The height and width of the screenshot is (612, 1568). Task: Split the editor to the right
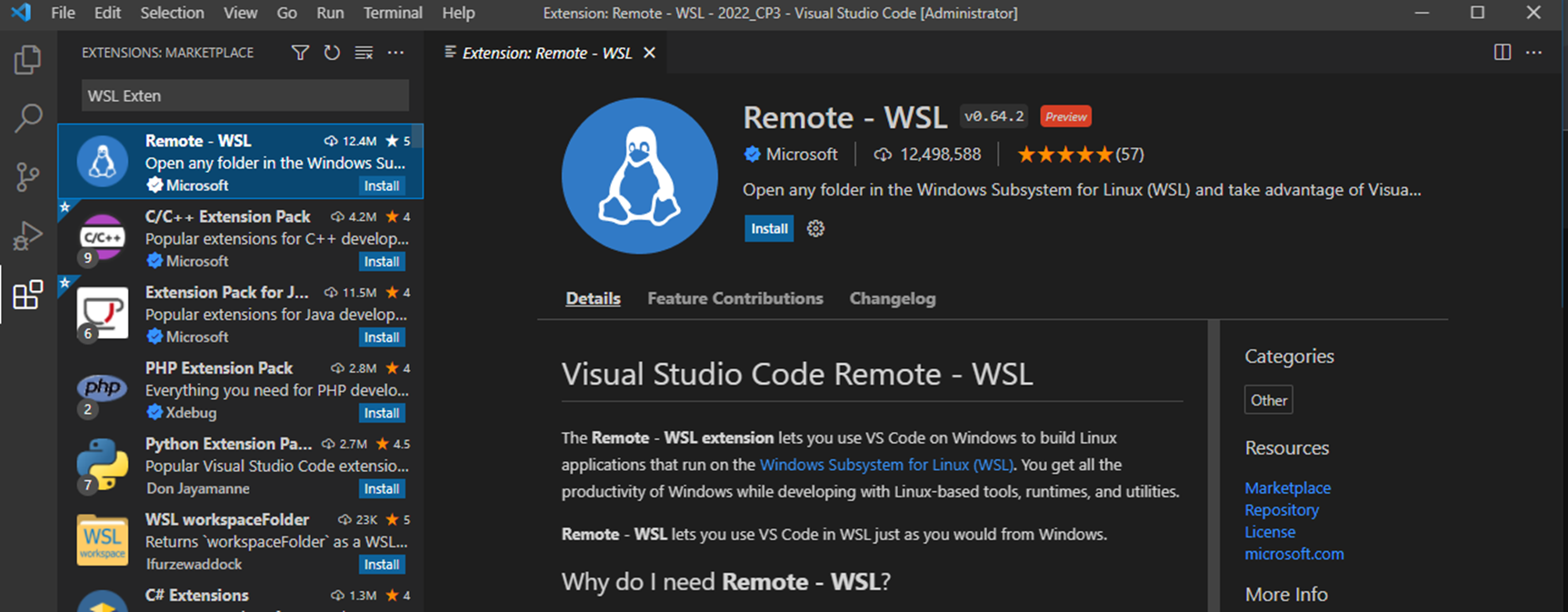(1503, 53)
